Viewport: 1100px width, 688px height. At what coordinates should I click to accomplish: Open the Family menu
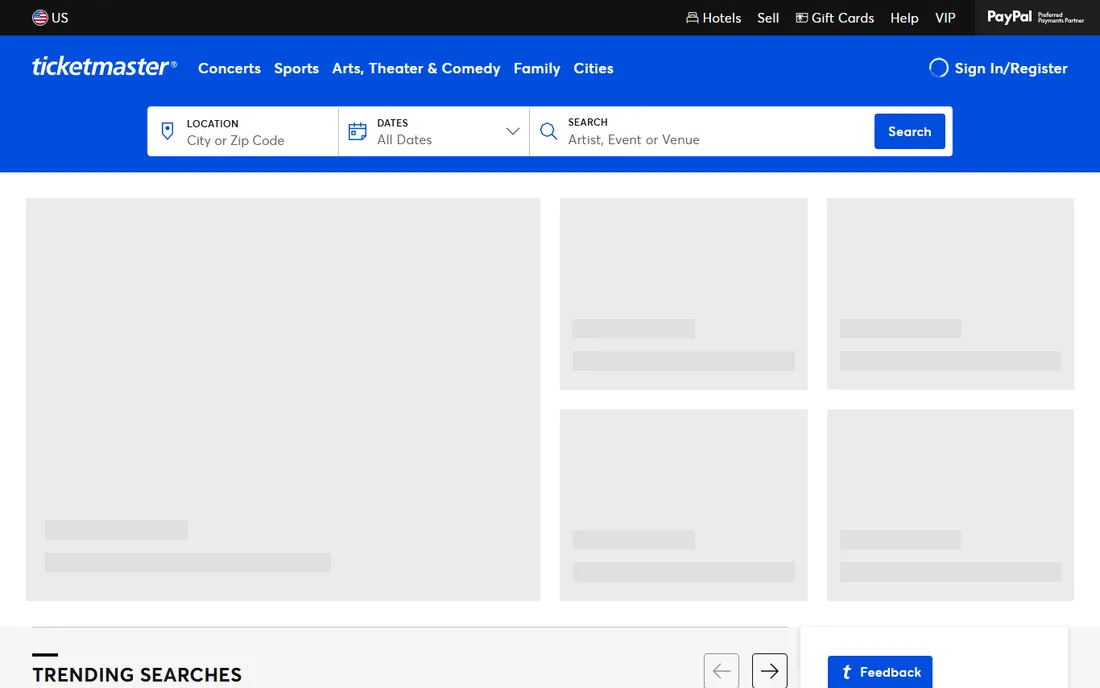coord(537,68)
